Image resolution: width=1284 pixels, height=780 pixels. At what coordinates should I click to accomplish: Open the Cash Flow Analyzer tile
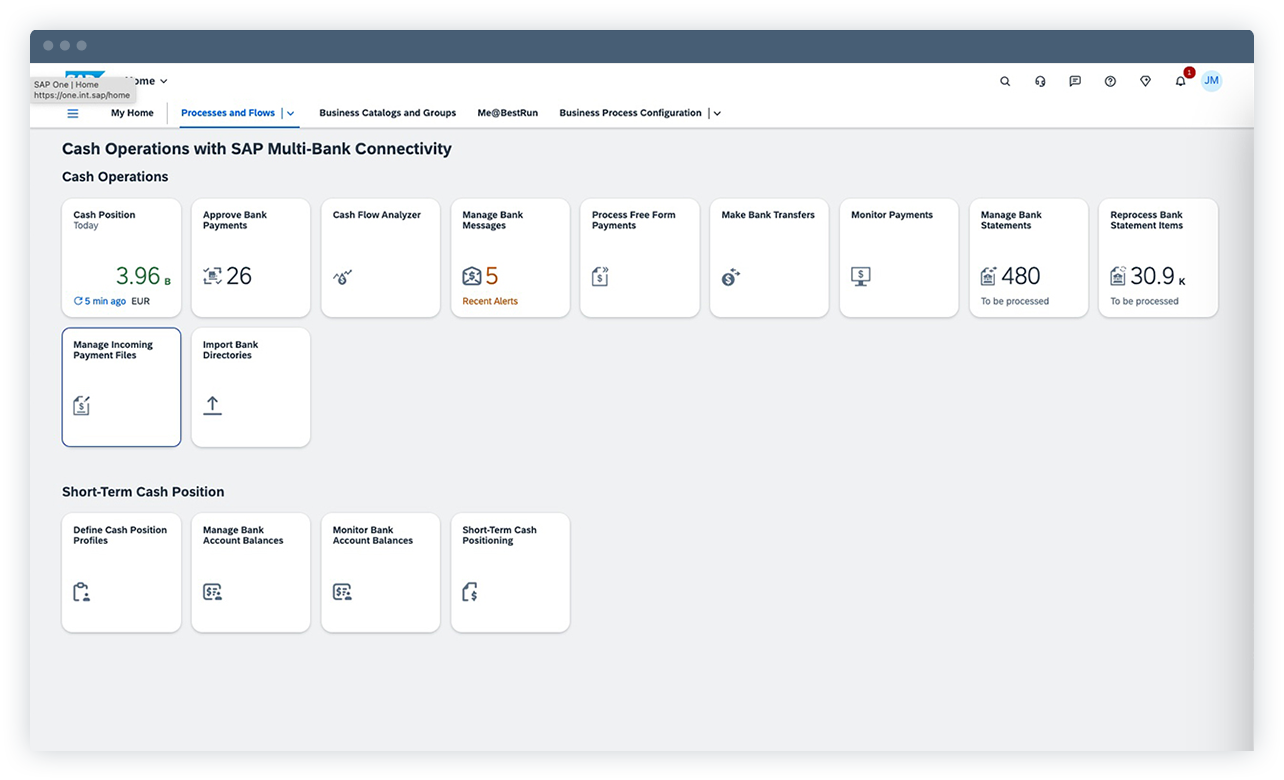point(380,257)
